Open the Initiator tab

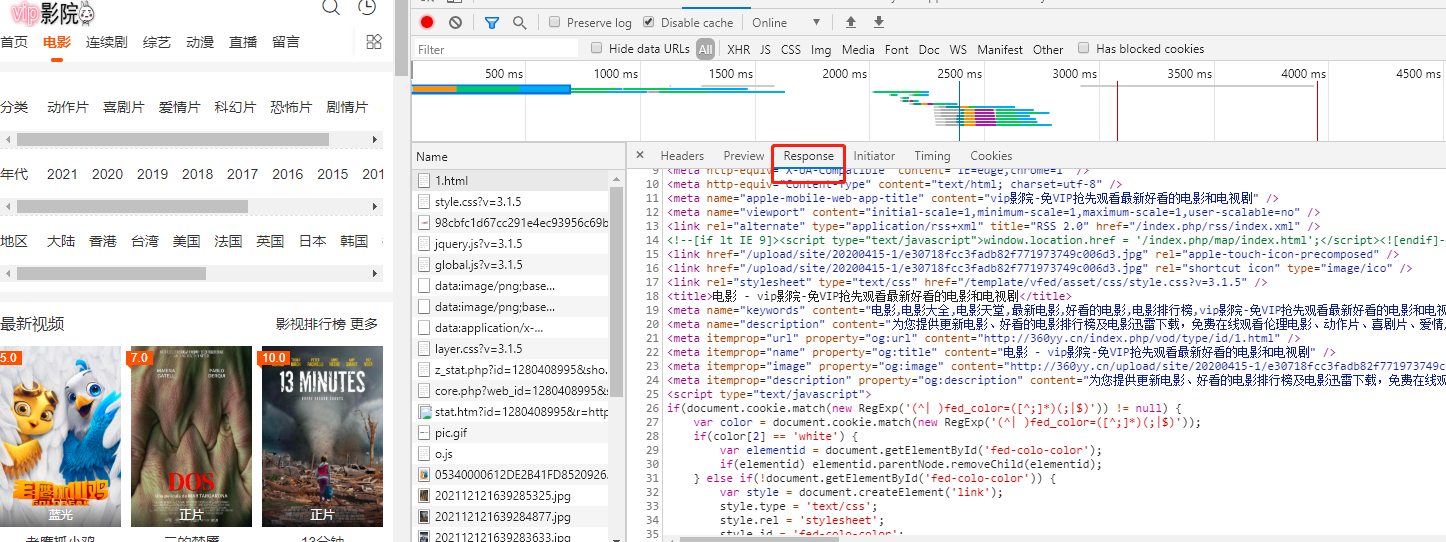pos(874,156)
